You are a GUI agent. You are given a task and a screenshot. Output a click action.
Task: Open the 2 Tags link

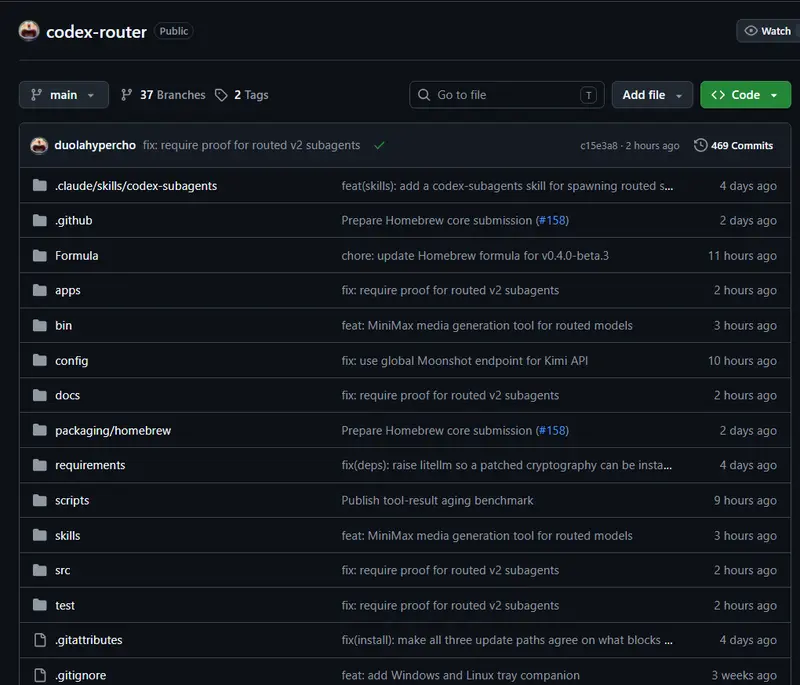click(x=241, y=95)
